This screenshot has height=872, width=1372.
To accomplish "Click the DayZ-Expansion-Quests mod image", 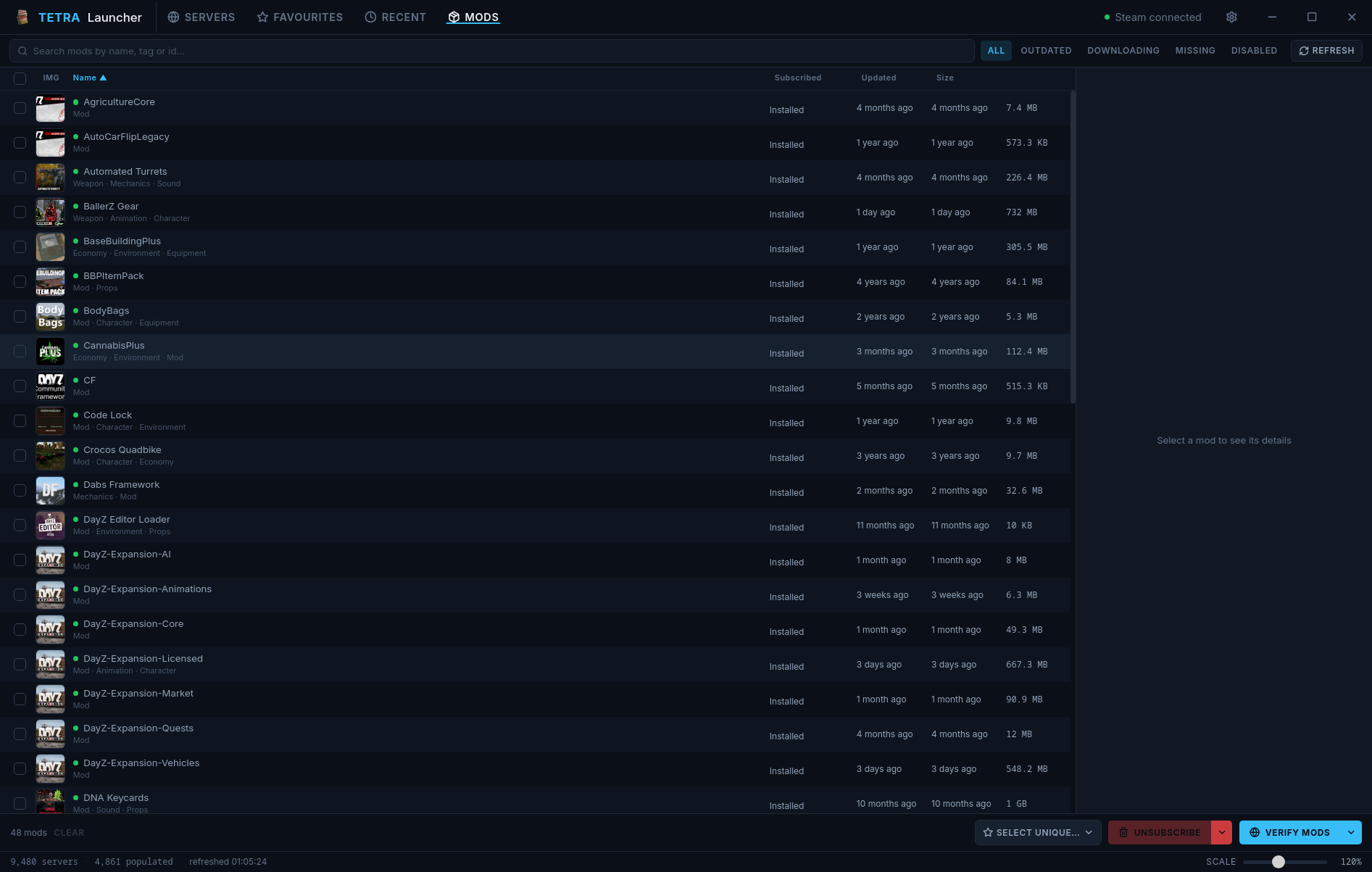I will (51, 734).
